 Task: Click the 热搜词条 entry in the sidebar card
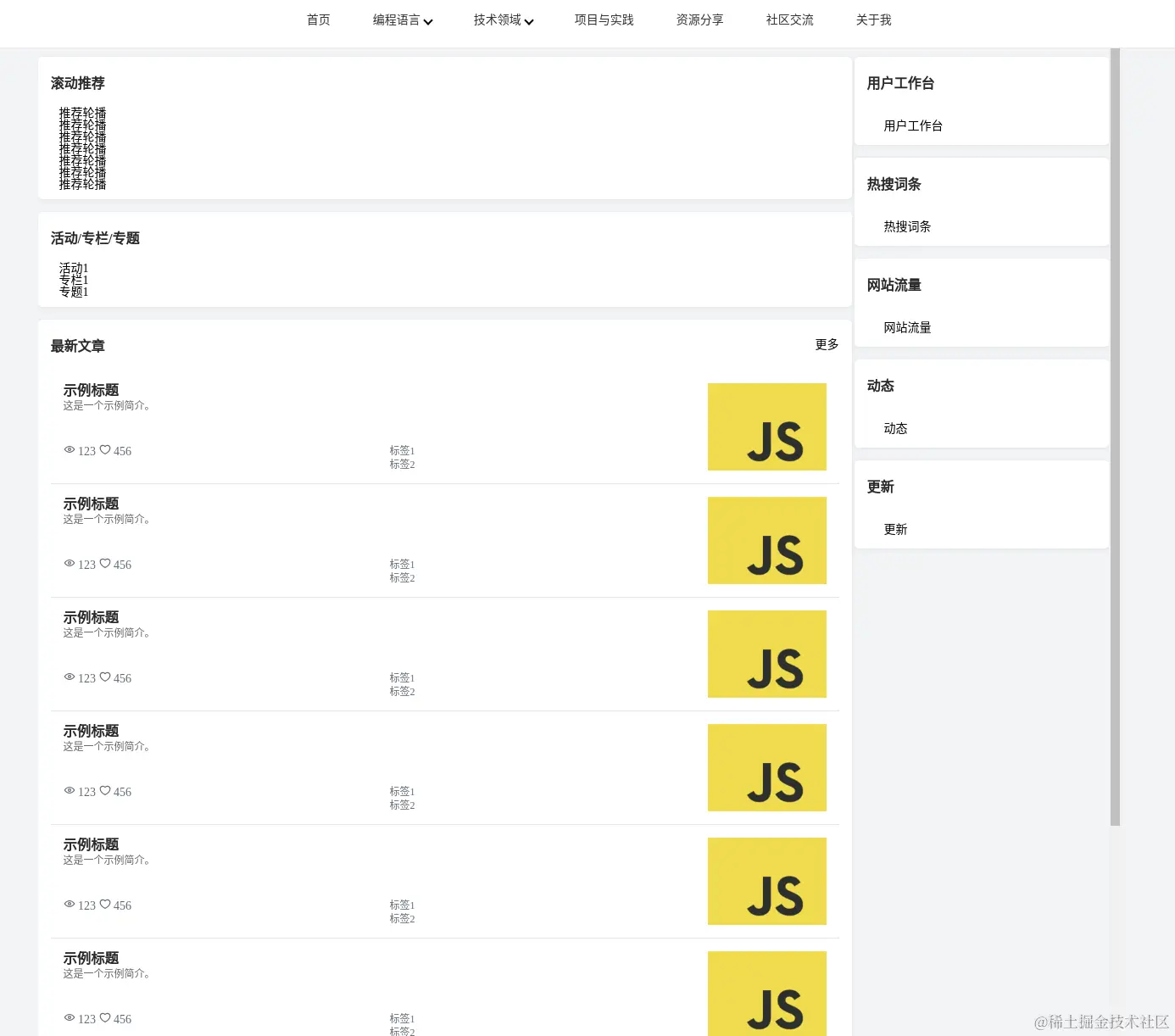[907, 226]
